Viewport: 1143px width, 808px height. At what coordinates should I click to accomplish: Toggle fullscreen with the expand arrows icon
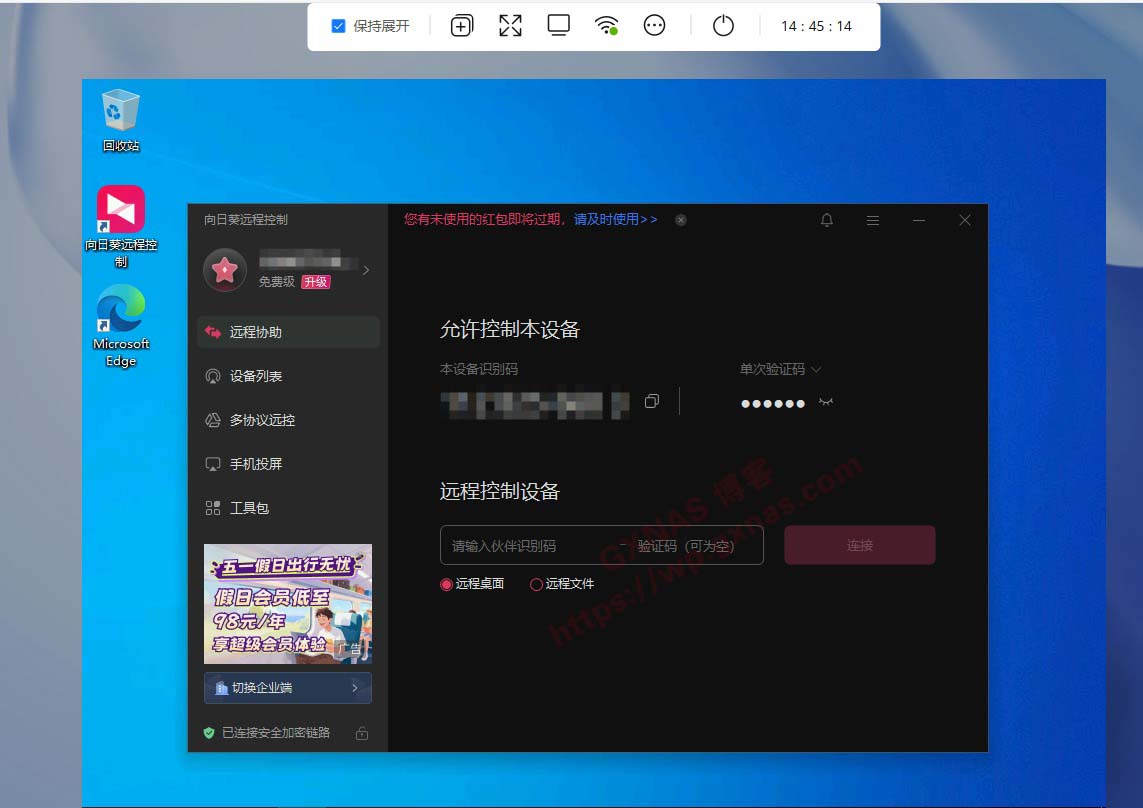coord(510,26)
